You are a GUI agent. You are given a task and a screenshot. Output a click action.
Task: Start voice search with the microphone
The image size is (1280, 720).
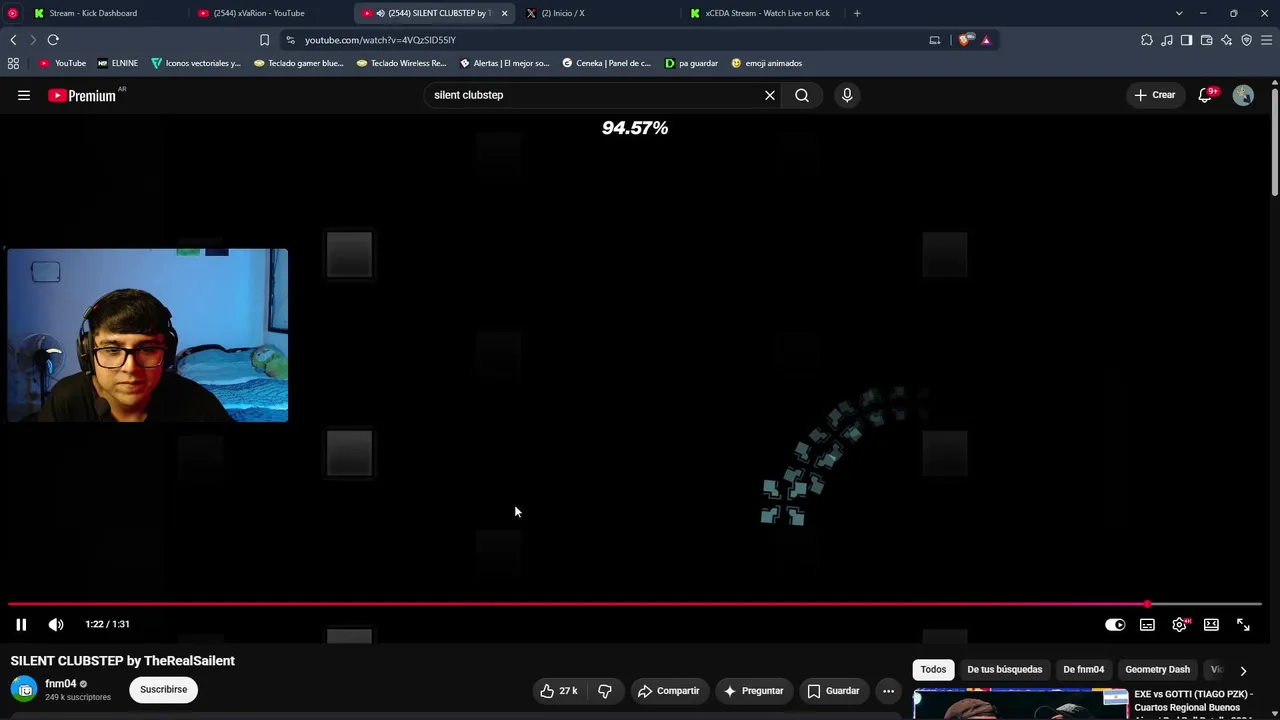pos(847,95)
